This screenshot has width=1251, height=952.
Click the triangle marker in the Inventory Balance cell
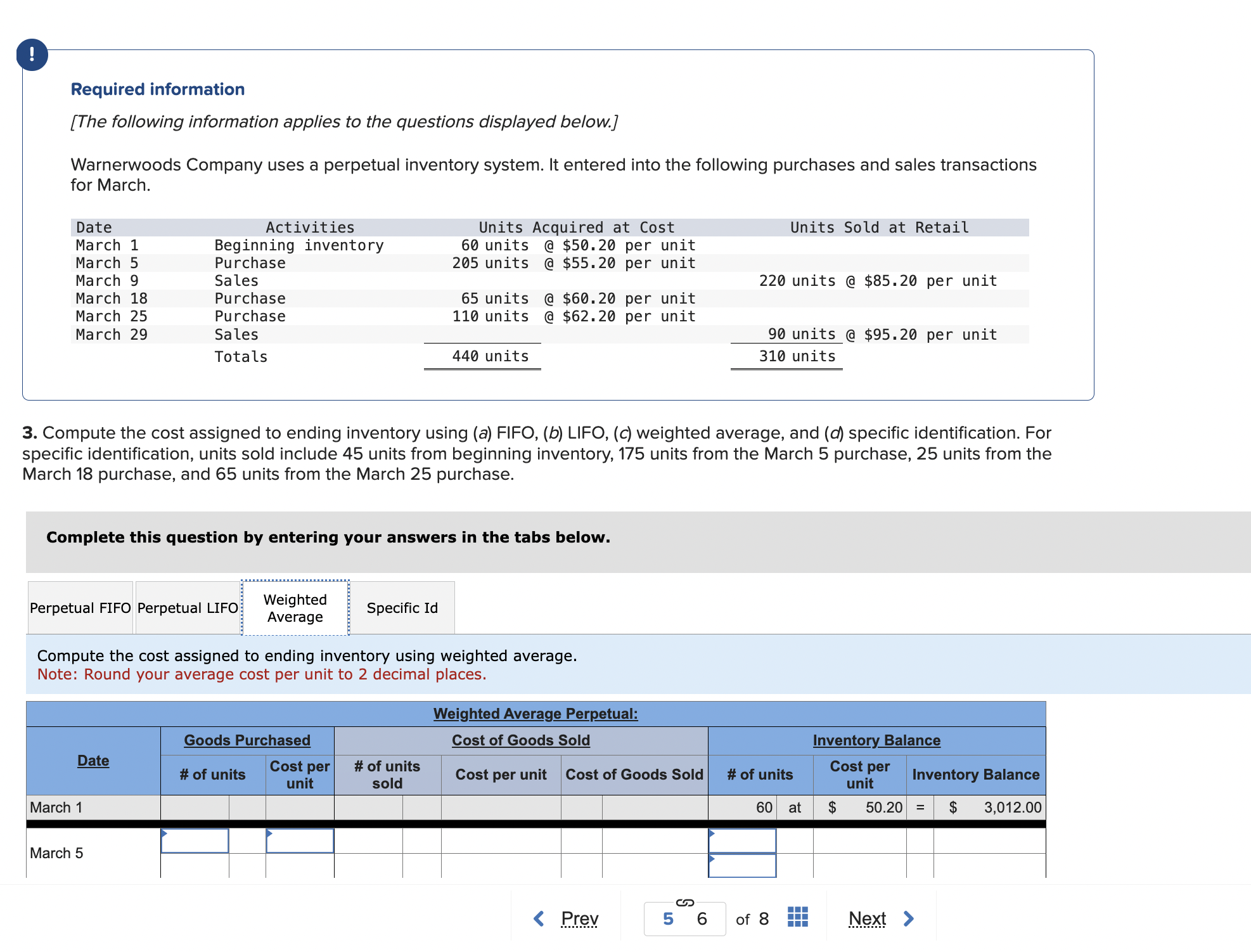pos(711,833)
